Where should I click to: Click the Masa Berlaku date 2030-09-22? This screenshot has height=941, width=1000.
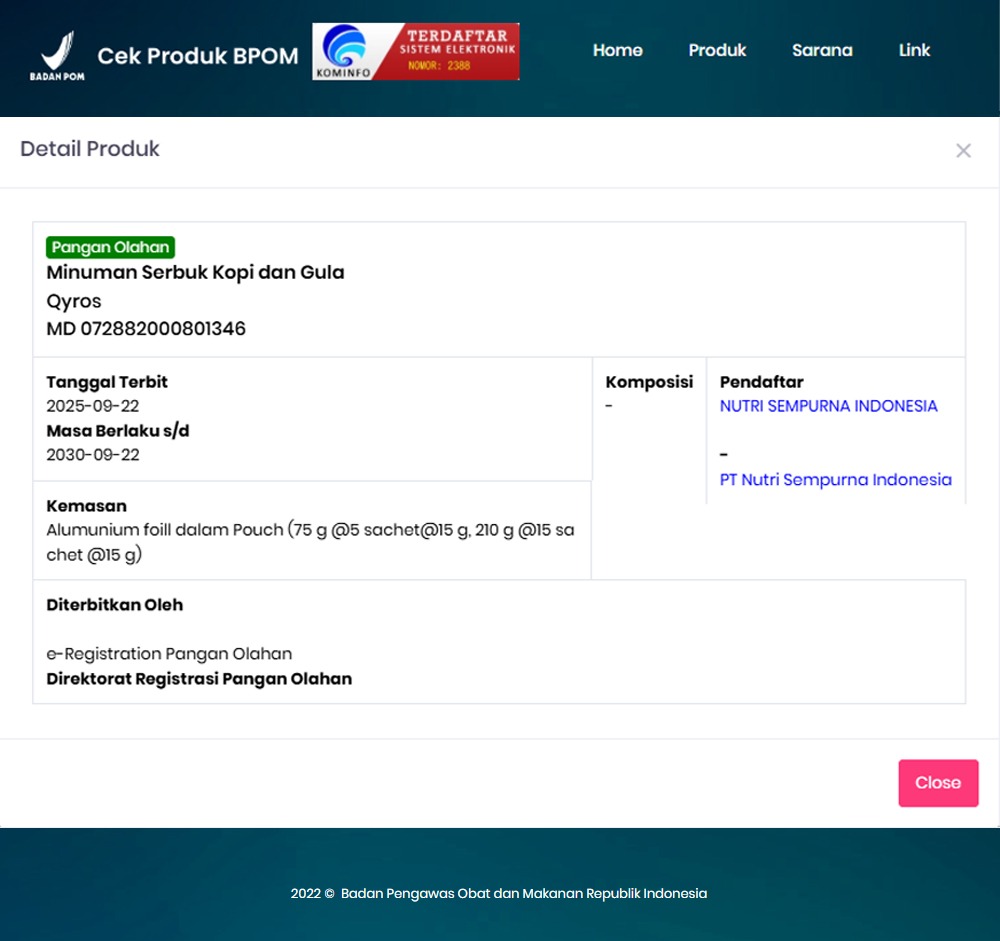point(93,455)
